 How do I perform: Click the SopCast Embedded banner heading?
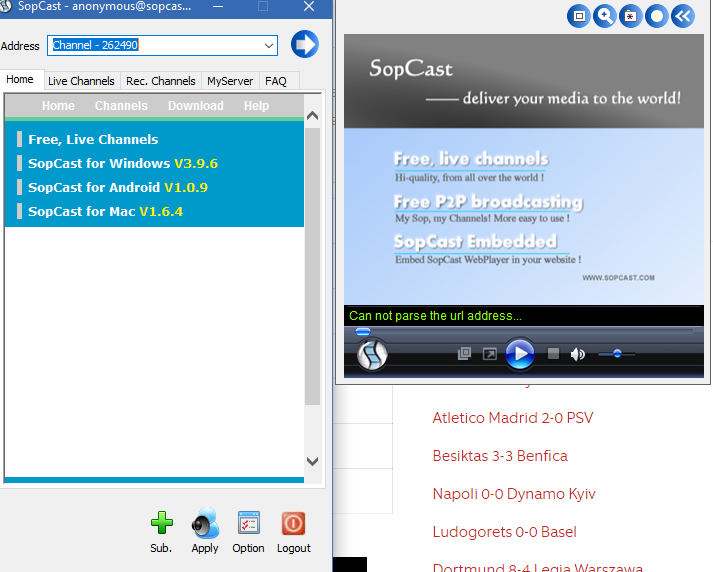click(x=475, y=241)
